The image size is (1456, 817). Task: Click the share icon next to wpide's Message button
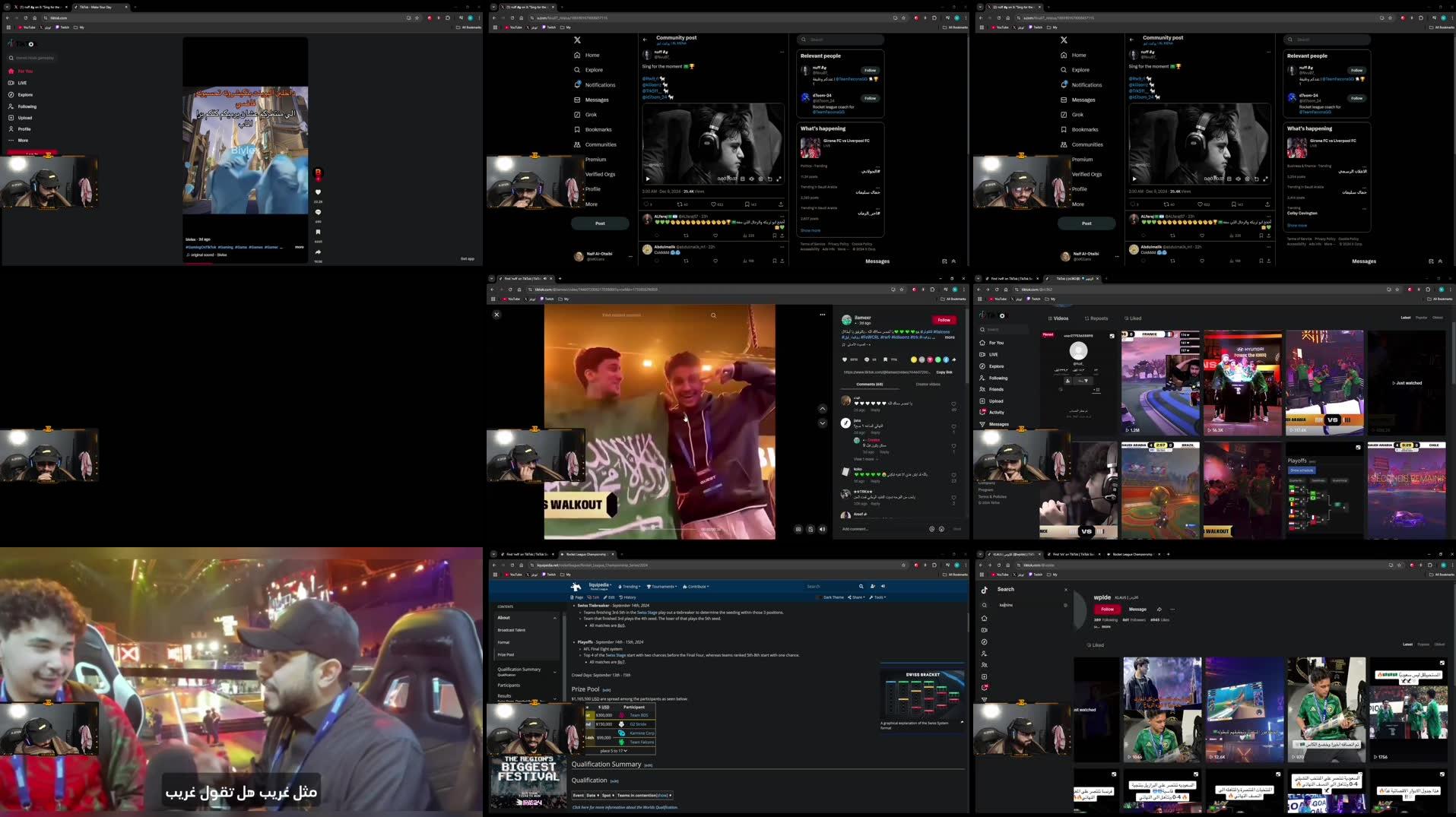click(1159, 610)
